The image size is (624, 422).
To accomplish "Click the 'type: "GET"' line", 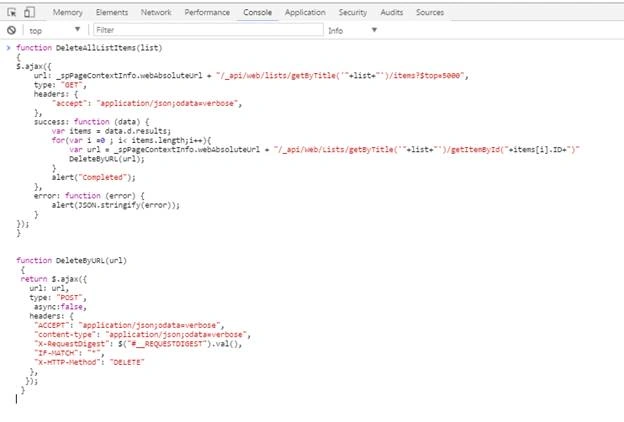I will pos(60,85).
